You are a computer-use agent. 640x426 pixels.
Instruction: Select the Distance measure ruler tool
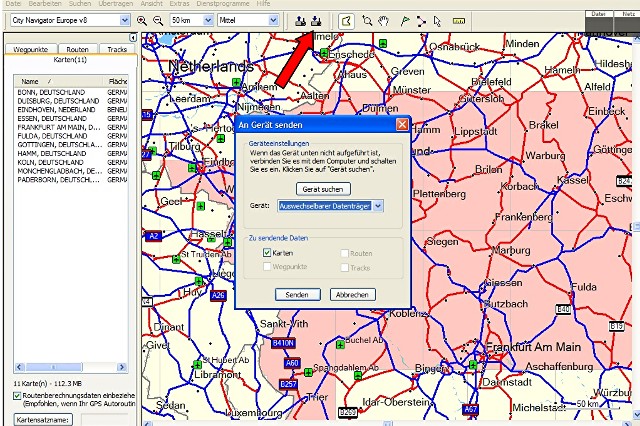[x=459, y=21]
